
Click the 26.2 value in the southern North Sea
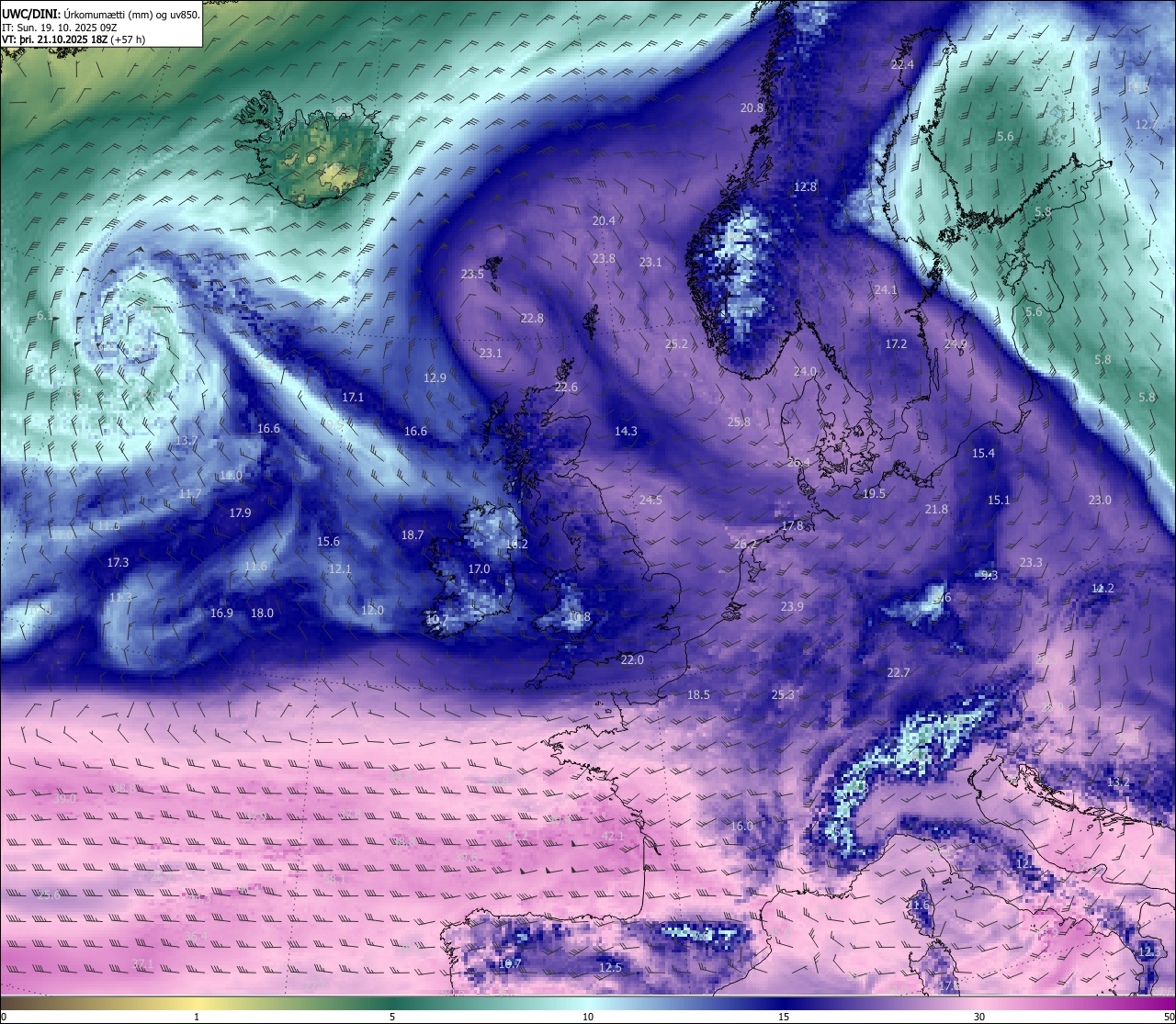[745, 545]
